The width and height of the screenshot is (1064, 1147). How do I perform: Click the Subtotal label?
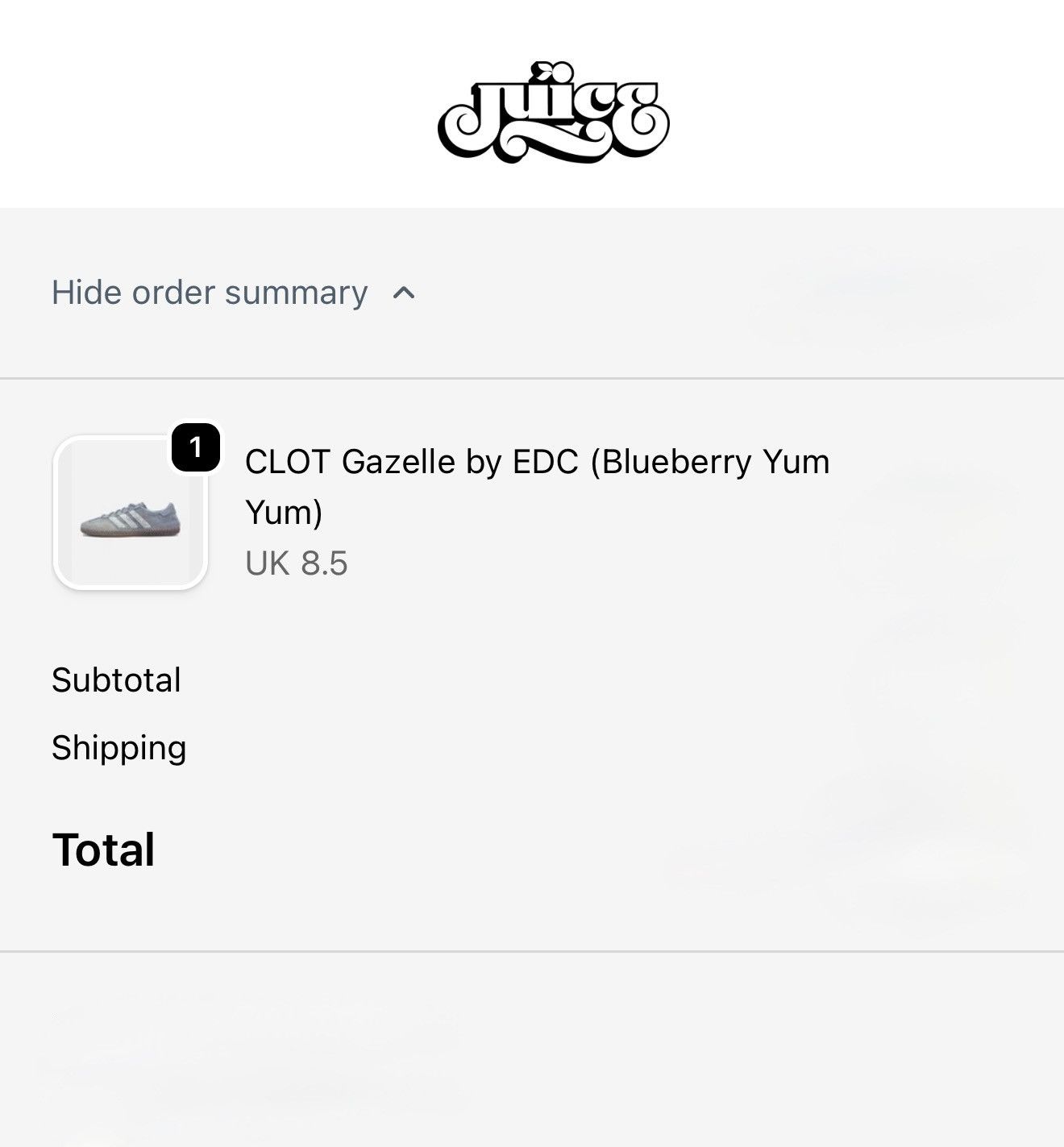(x=116, y=680)
